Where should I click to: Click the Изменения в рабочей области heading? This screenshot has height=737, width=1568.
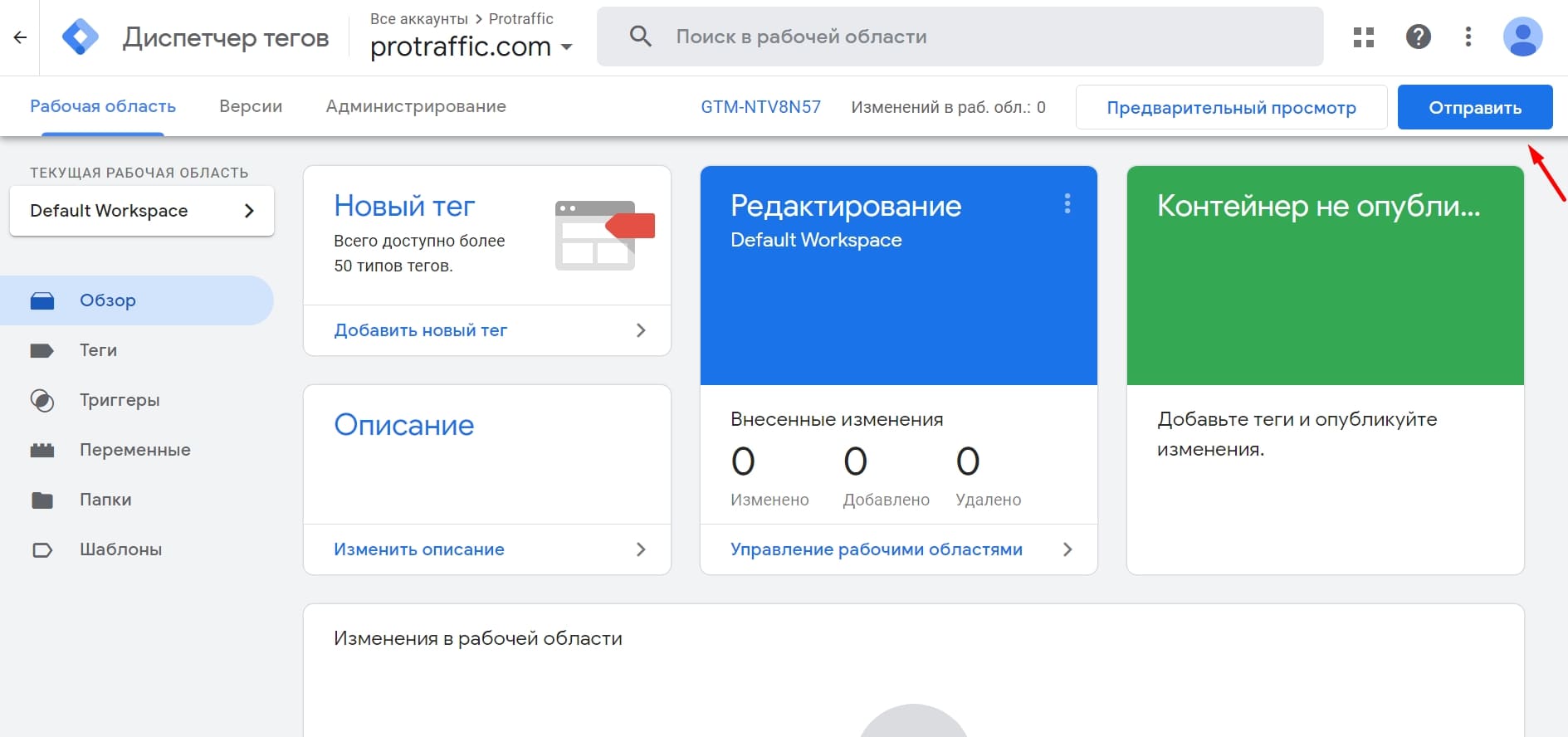[x=478, y=638]
